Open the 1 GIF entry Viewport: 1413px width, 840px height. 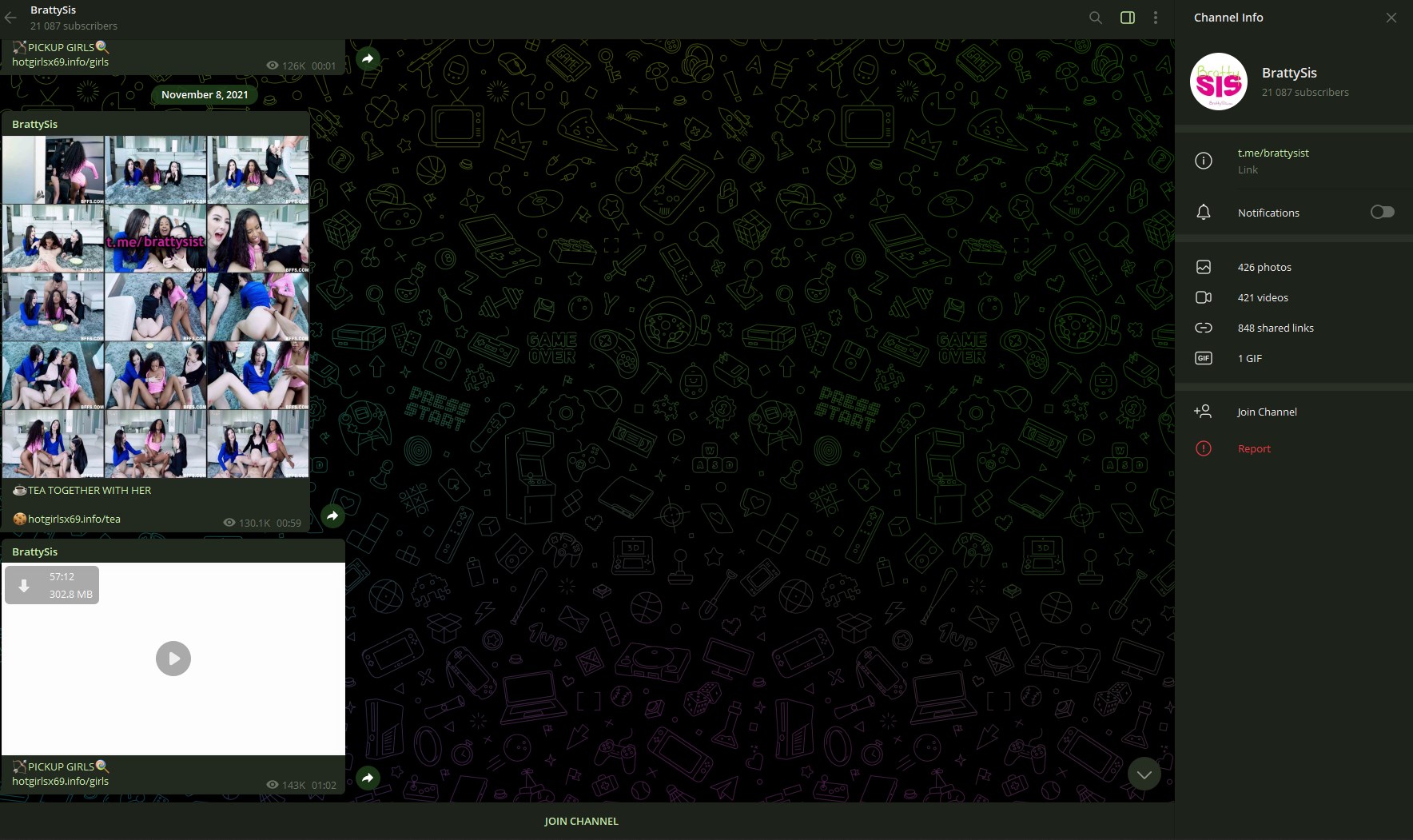tap(1249, 358)
